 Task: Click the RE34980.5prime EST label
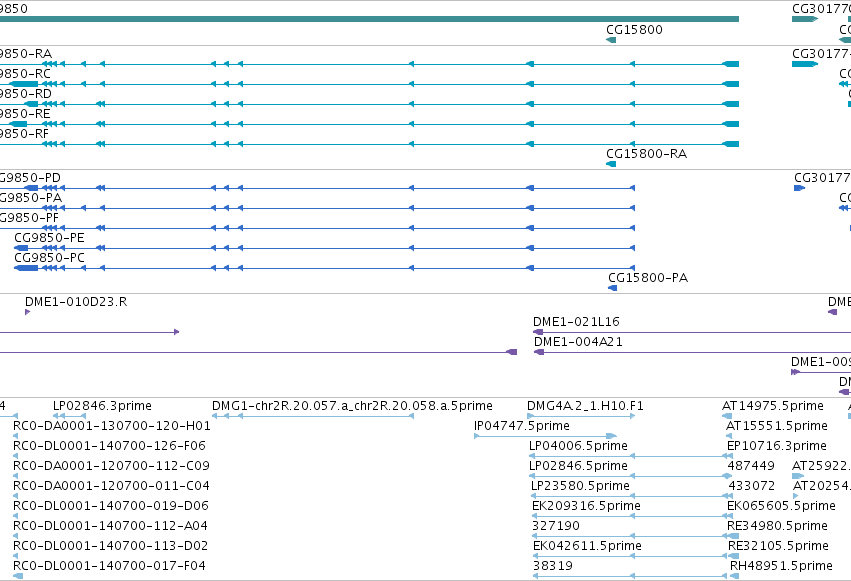pos(777,526)
